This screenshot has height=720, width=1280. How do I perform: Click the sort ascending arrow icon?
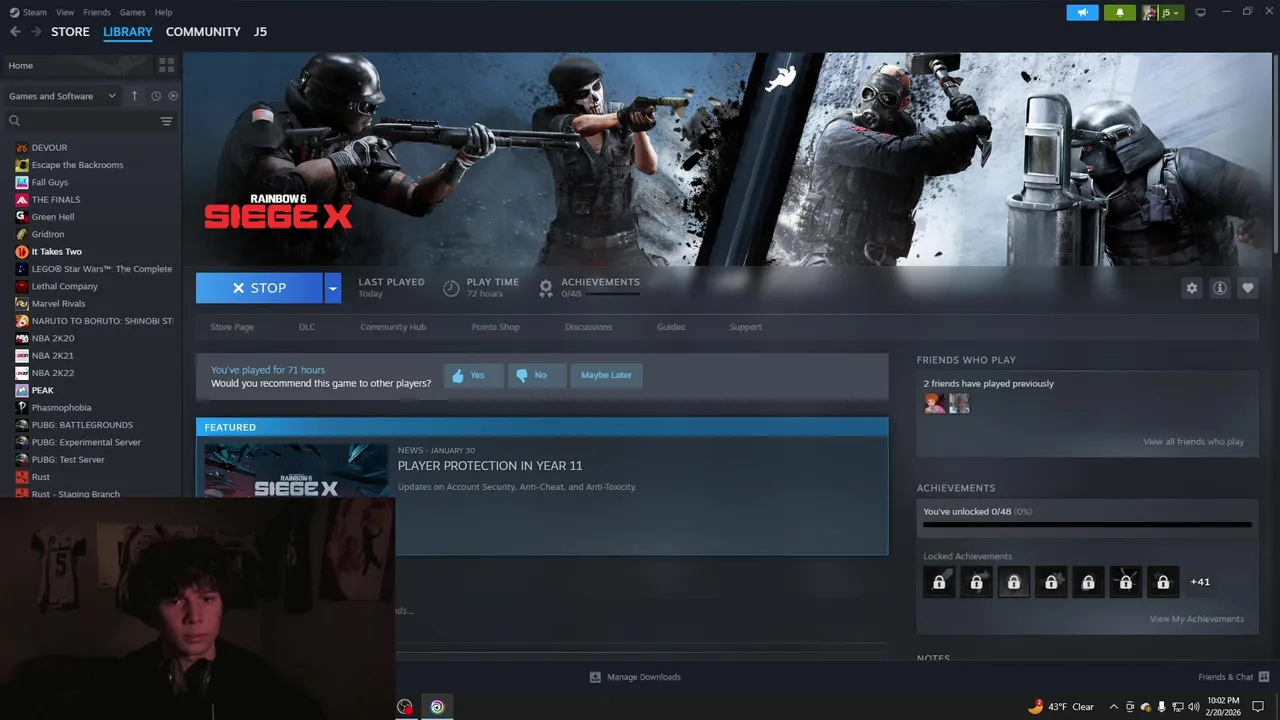(x=135, y=96)
